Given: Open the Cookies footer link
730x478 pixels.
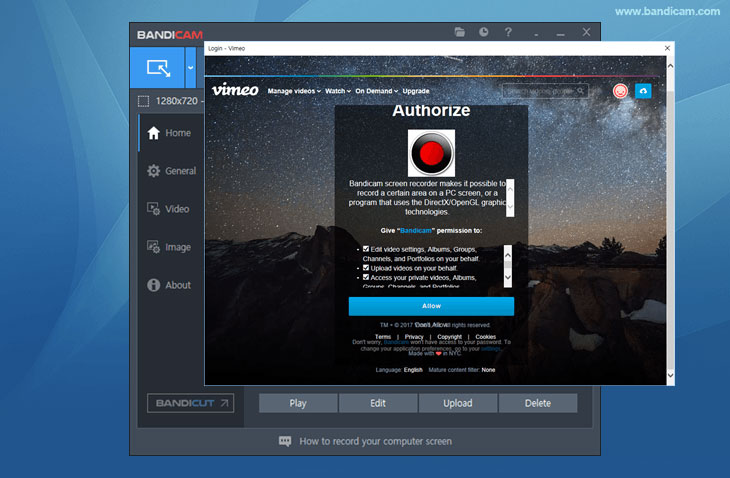Looking at the screenshot, I should pos(486,337).
